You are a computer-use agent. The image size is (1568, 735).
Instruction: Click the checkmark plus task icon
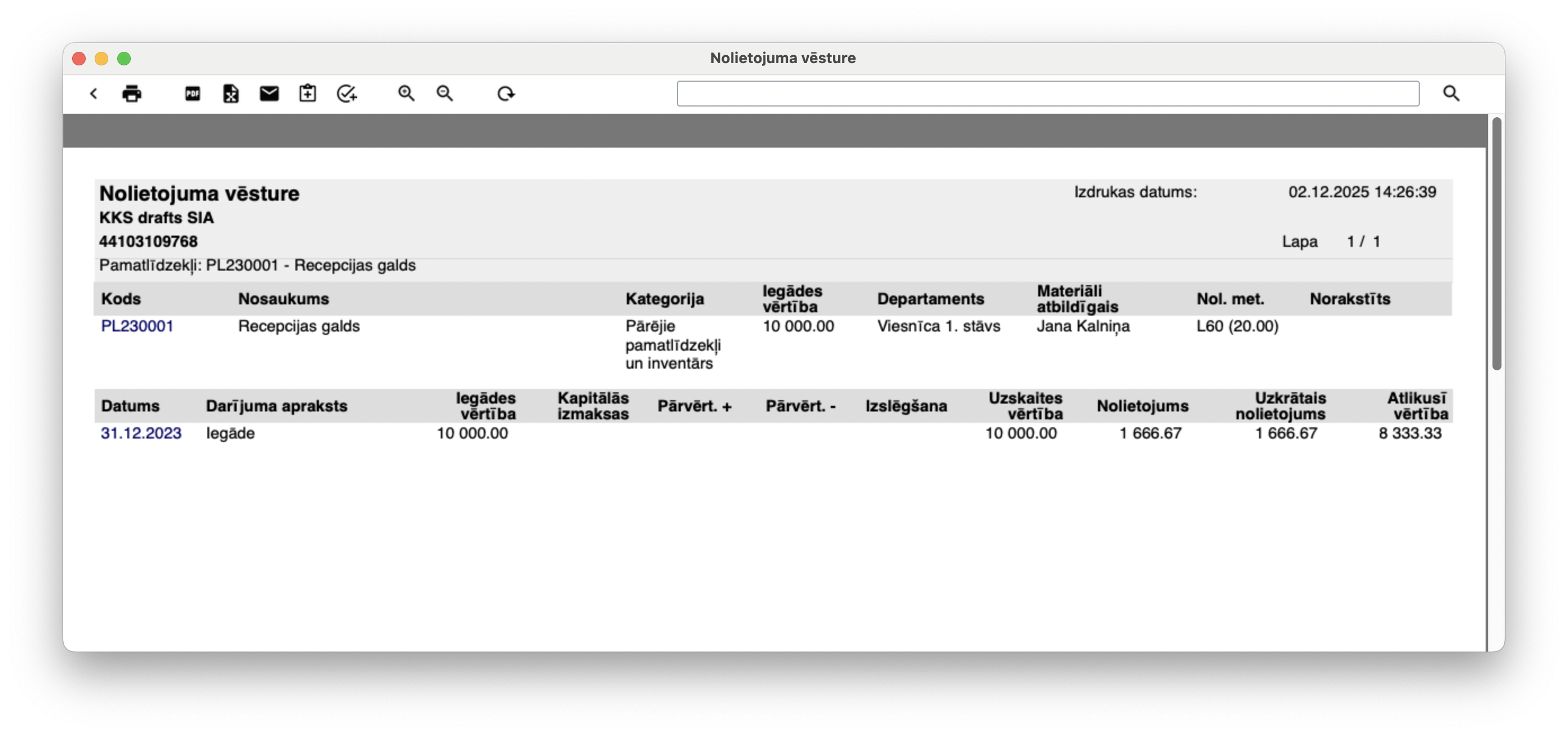tap(347, 93)
